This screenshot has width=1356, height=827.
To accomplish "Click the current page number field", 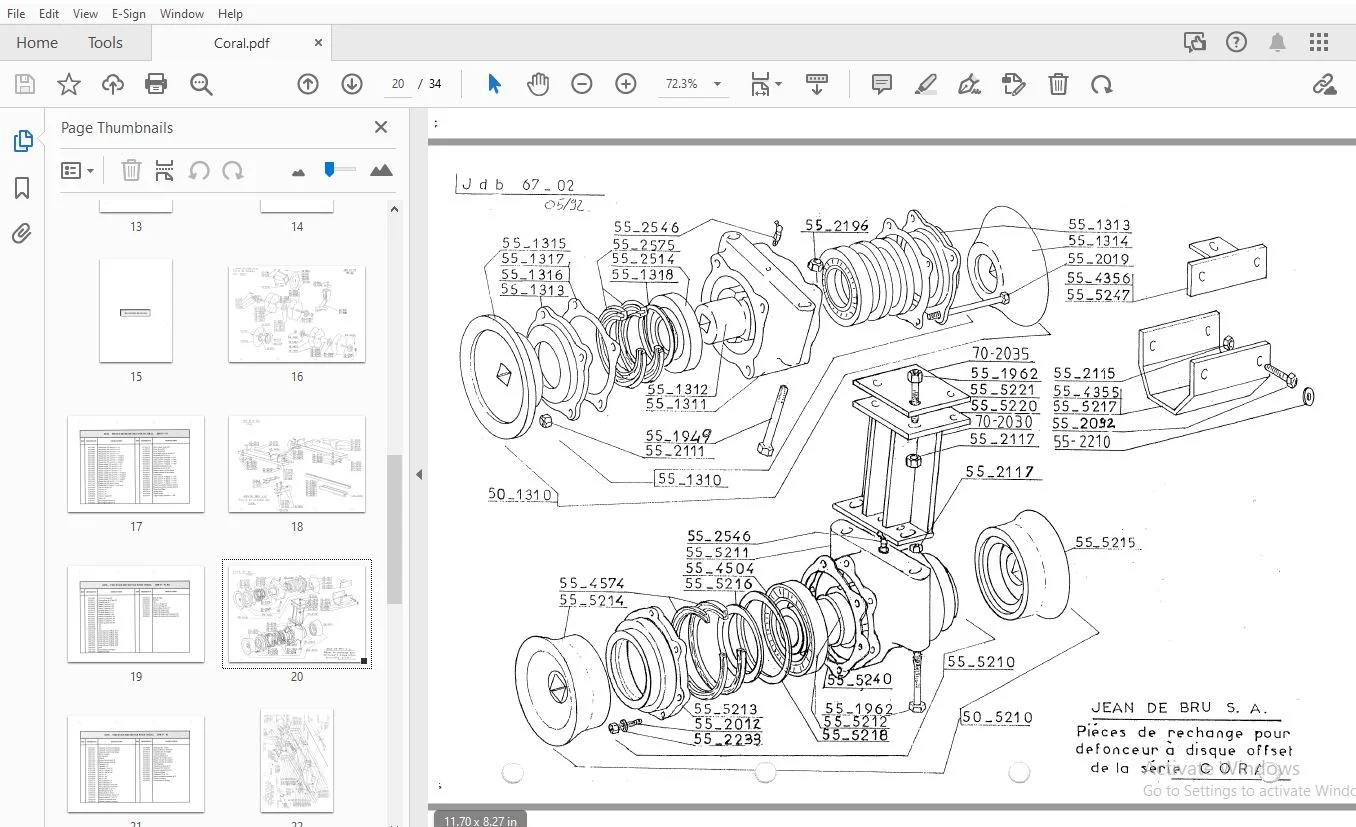I will click(398, 84).
